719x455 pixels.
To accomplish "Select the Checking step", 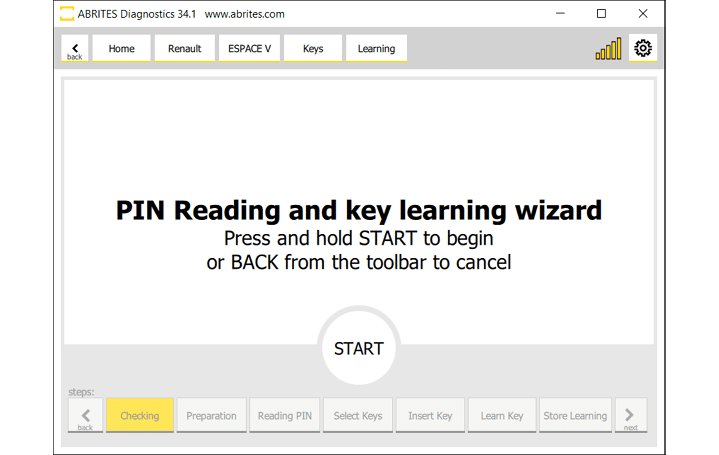I will click(x=140, y=416).
